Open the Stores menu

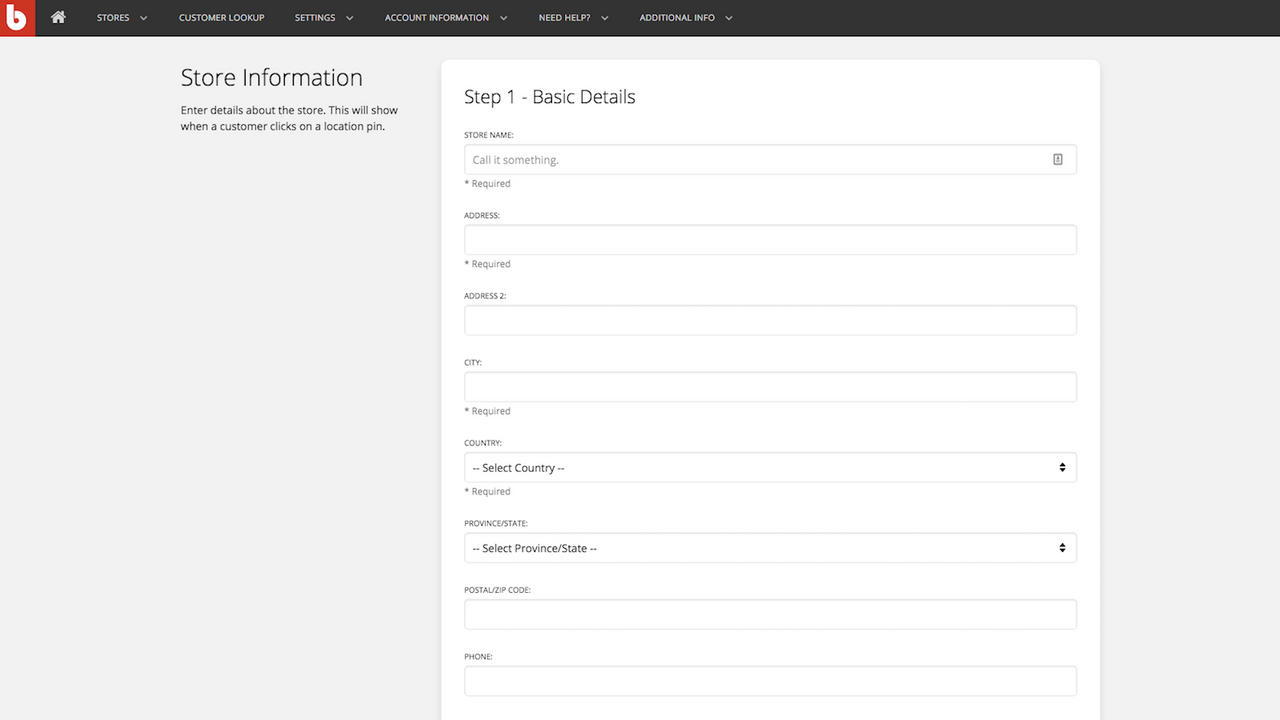[113, 18]
